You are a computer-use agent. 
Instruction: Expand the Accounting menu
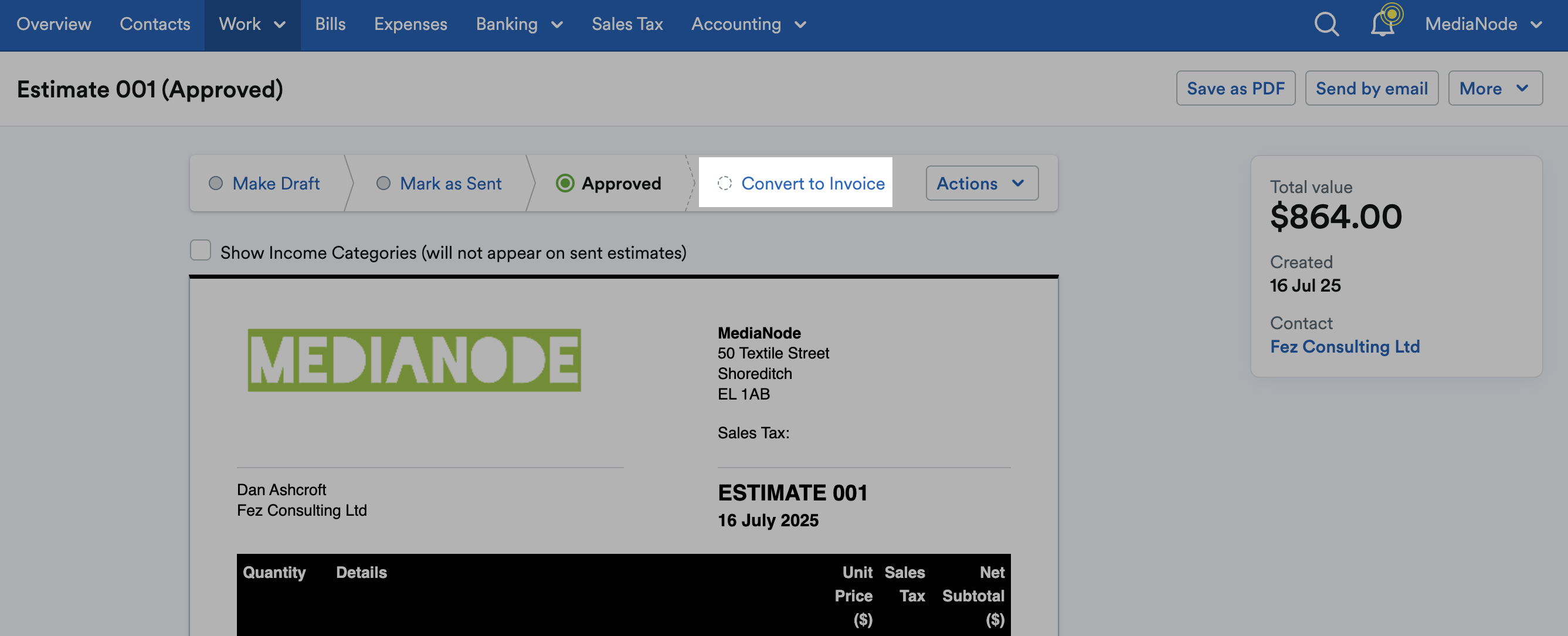749,25
